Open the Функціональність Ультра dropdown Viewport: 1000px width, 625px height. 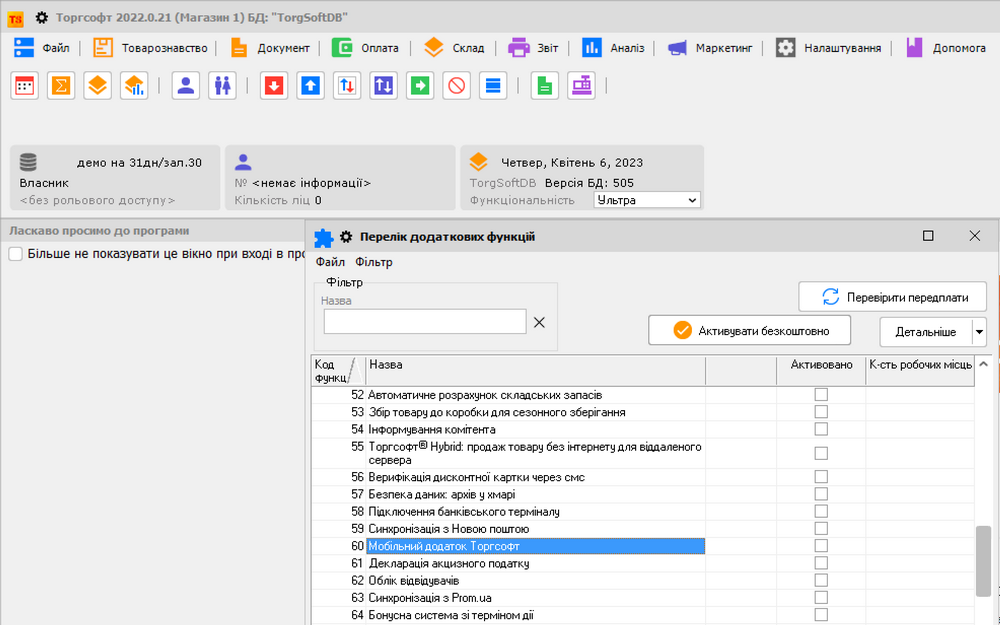647,200
